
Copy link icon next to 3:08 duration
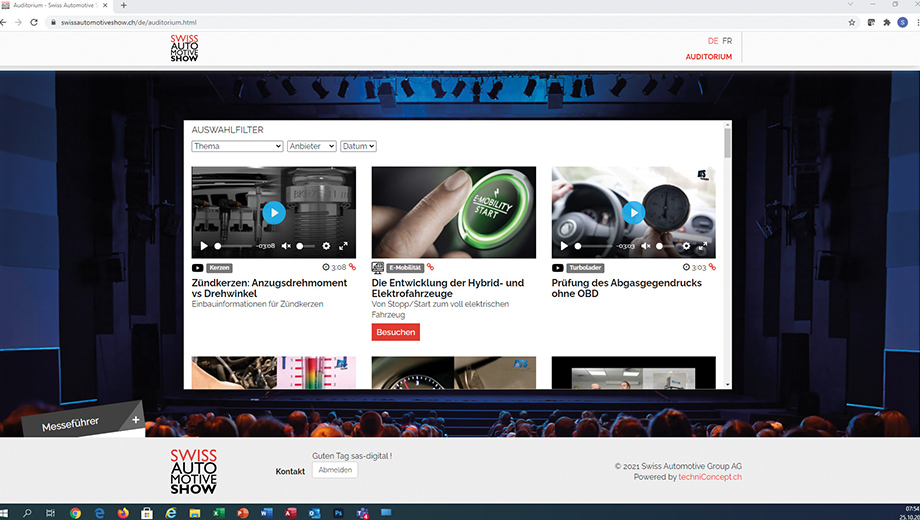coord(352,267)
